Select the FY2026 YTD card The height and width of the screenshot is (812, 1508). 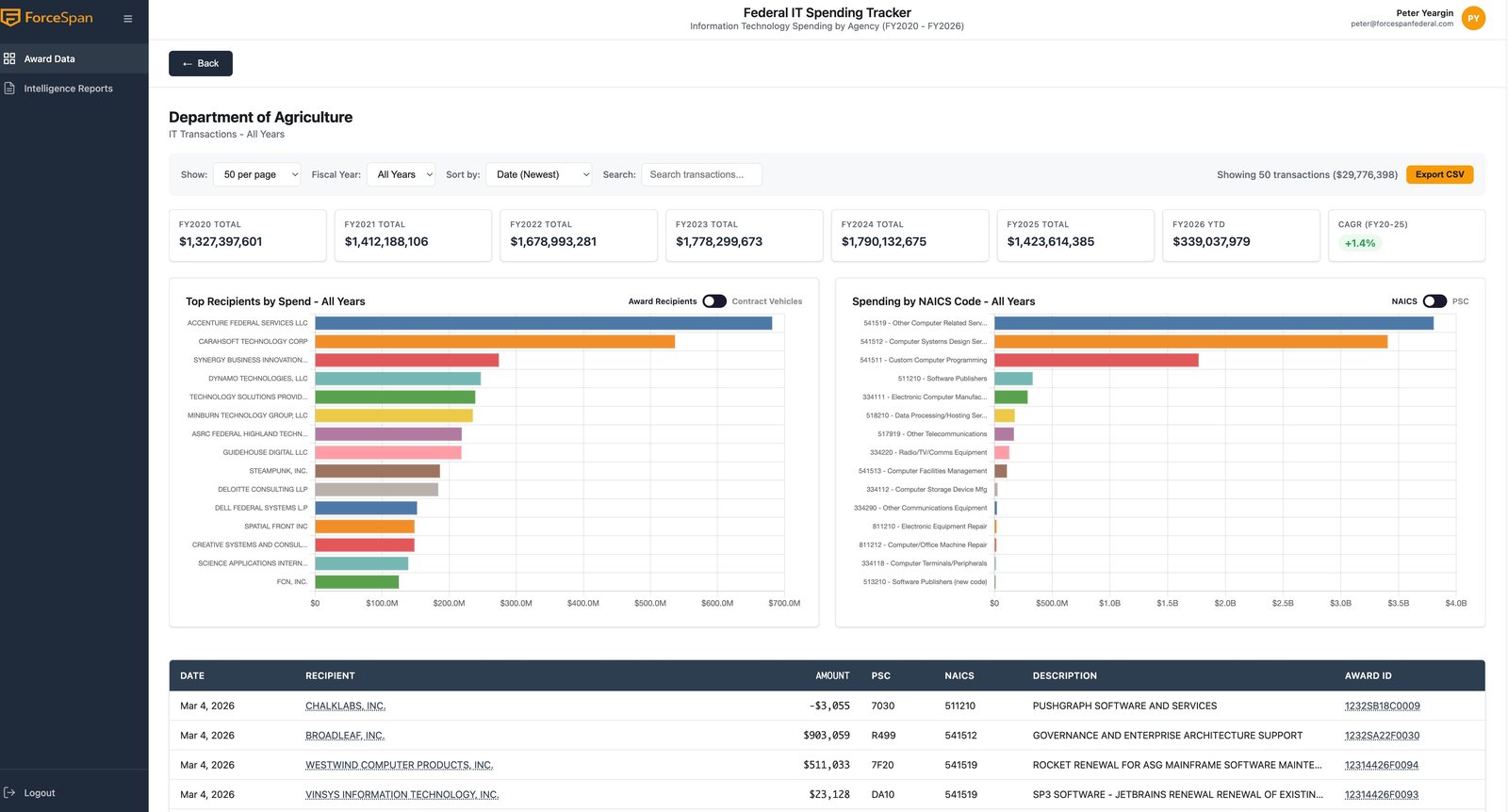coord(1241,235)
